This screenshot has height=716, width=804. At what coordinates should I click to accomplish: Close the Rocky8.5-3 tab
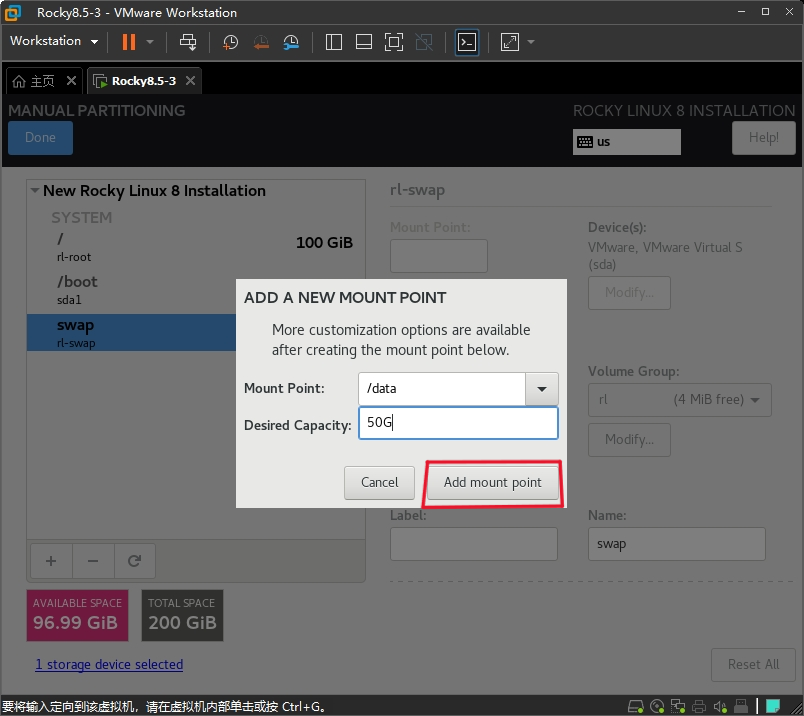click(190, 81)
